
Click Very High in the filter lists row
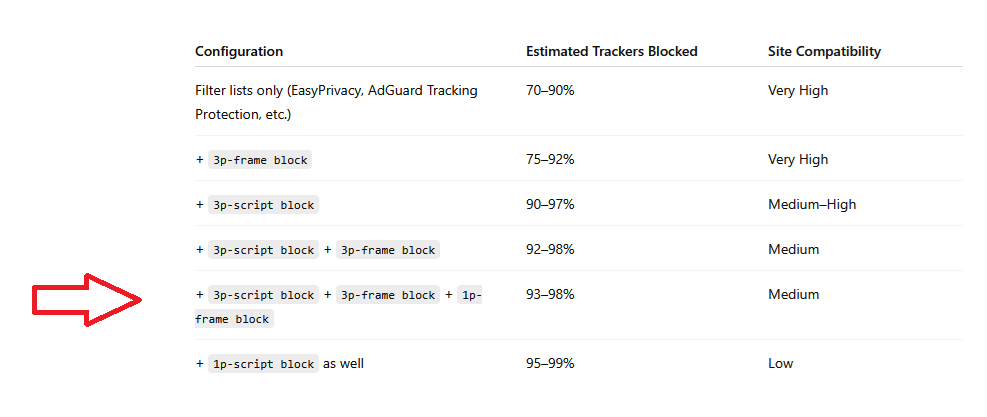798,91
